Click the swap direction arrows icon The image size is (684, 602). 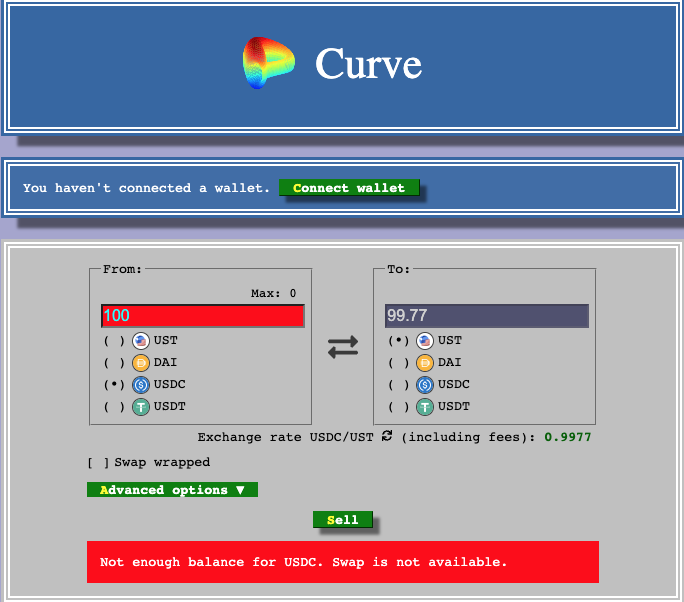point(343,347)
